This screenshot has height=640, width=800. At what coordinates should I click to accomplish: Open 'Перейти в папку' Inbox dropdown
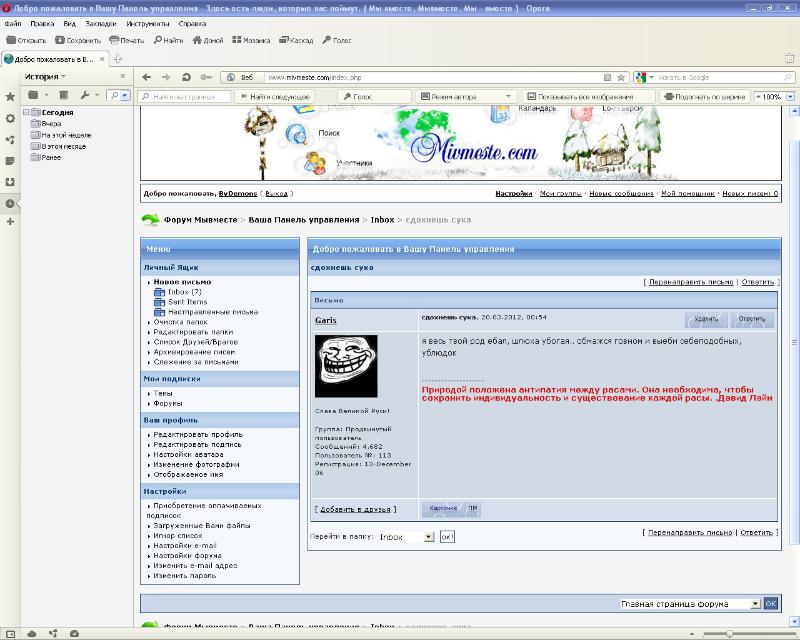pyautogui.click(x=407, y=537)
